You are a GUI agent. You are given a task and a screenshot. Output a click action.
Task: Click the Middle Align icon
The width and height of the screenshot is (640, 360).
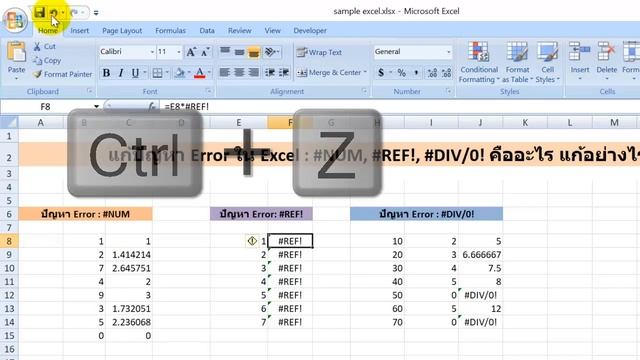(240, 52)
